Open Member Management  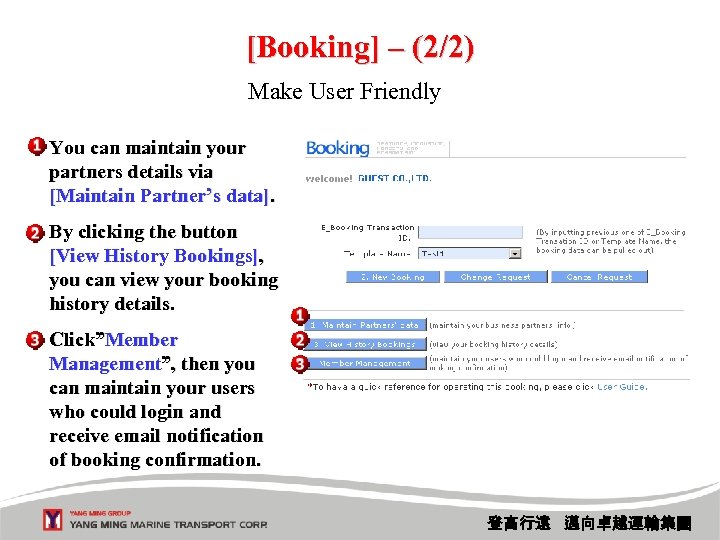tap(365, 363)
